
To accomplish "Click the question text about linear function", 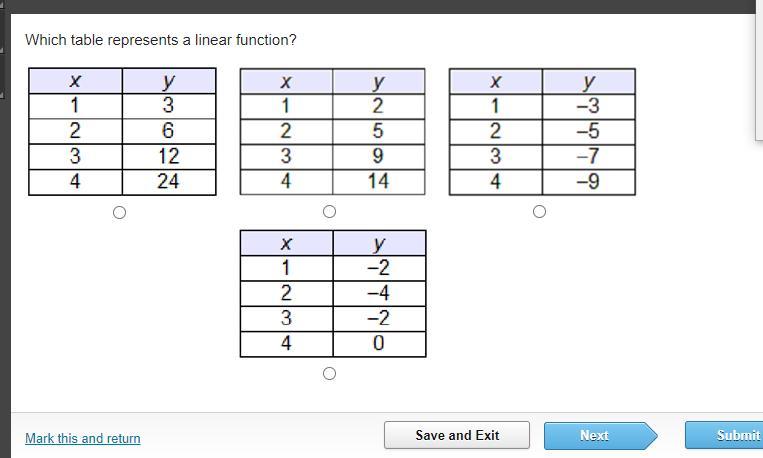I will point(161,40).
